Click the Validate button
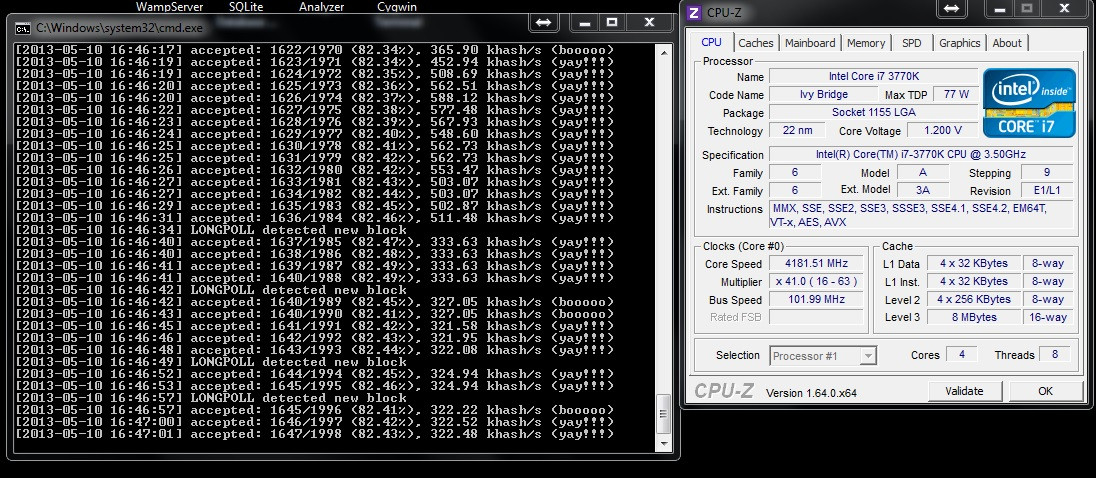1096x478 pixels. click(964, 391)
